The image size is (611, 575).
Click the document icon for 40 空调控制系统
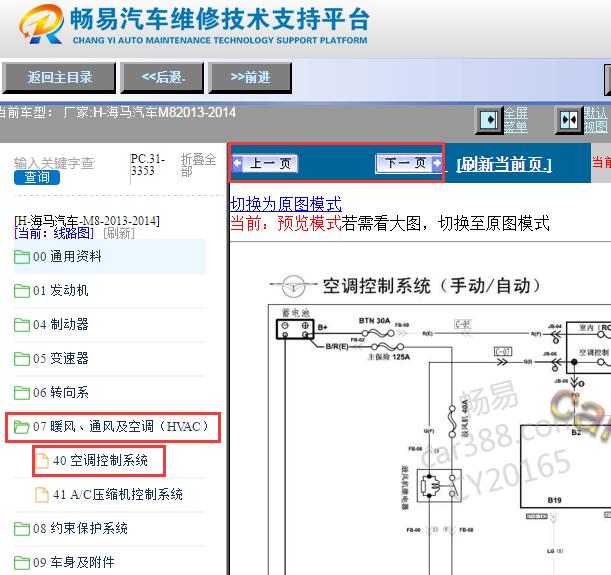(42, 460)
